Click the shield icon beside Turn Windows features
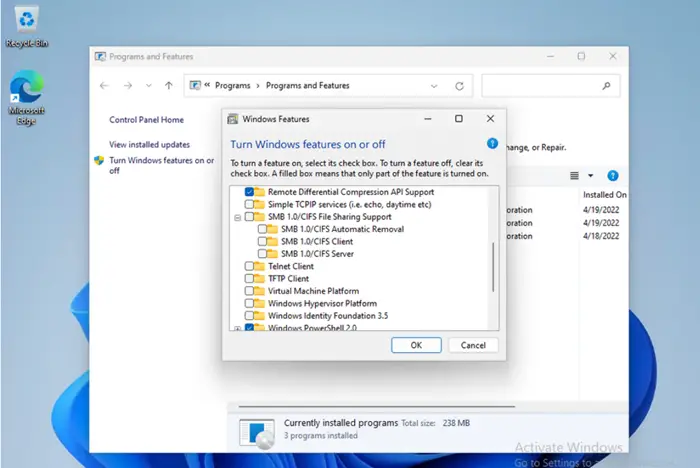 tap(99, 160)
